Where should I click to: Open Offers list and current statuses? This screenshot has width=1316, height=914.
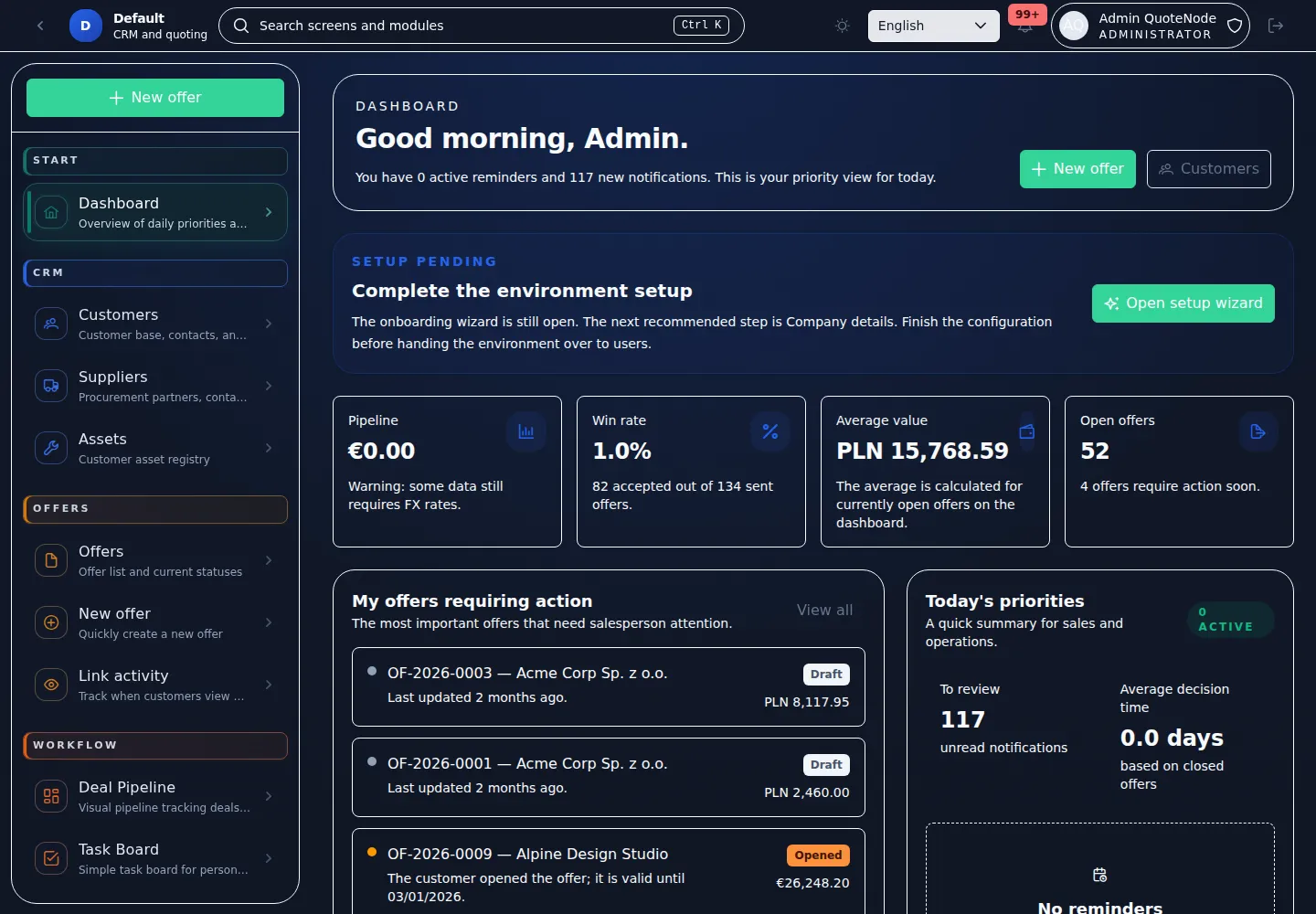pos(155,560)
